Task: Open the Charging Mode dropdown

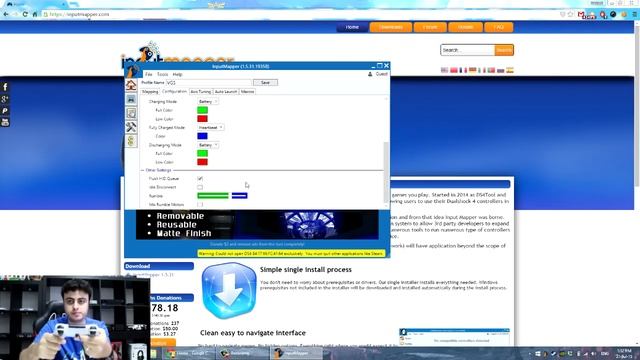Action: pos(208,101)
